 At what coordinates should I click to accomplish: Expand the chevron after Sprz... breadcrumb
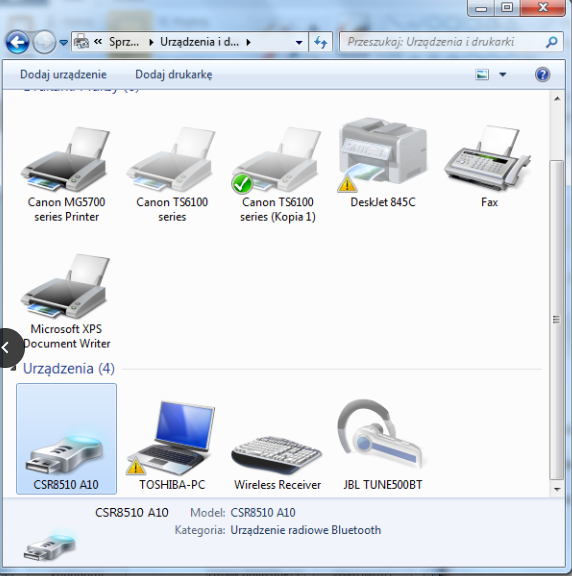151,43
